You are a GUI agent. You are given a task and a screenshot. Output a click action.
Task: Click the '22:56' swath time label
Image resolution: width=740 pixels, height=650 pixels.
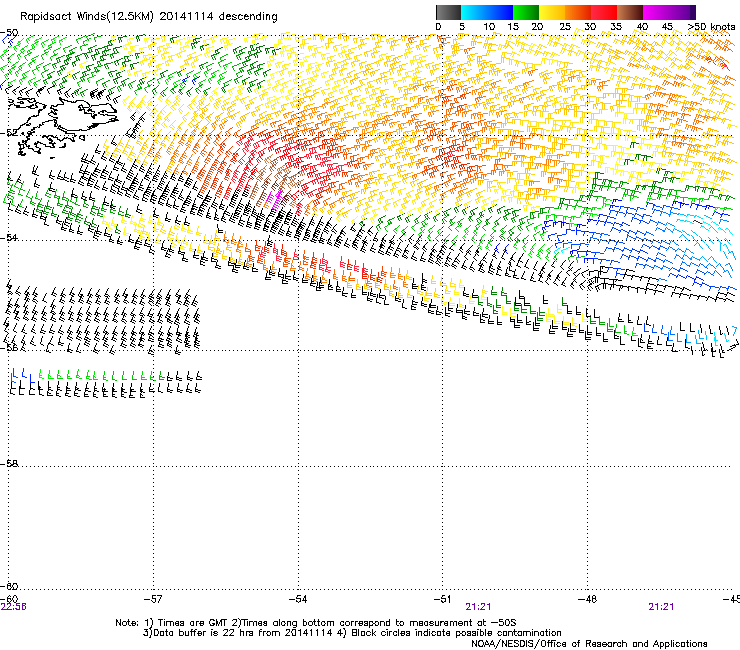(x=14, y=607)
